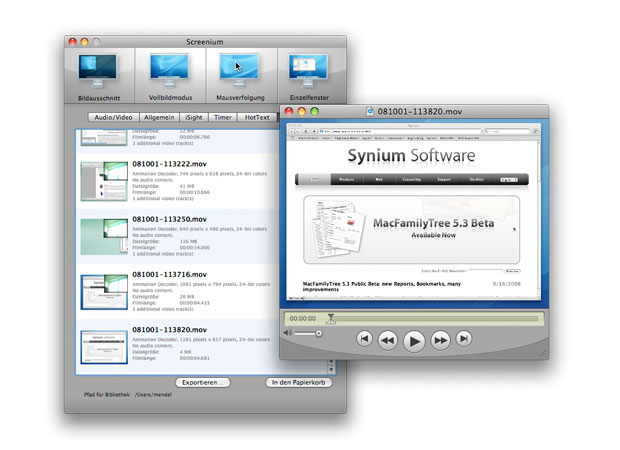
Task: Skip to the movie start in player
Action: point(364,338)
